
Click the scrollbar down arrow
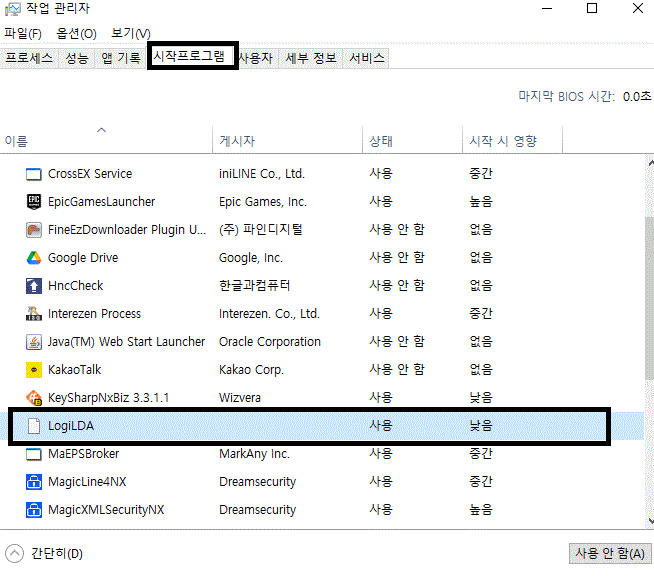point(650,521)
